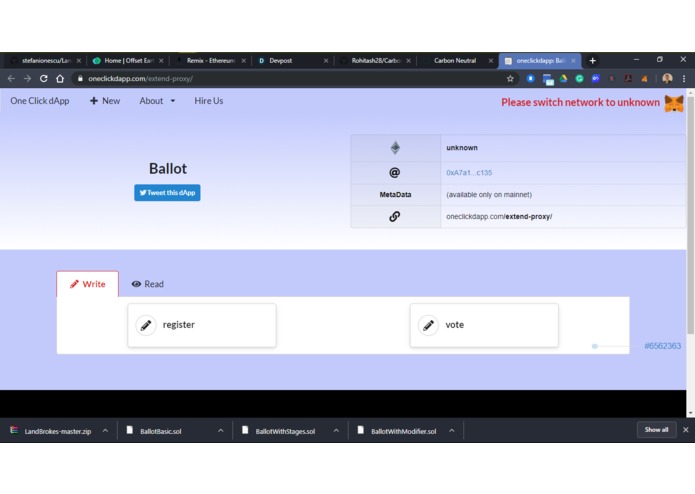
Task: Click the One Click dApp brand link
Action: 40,101
